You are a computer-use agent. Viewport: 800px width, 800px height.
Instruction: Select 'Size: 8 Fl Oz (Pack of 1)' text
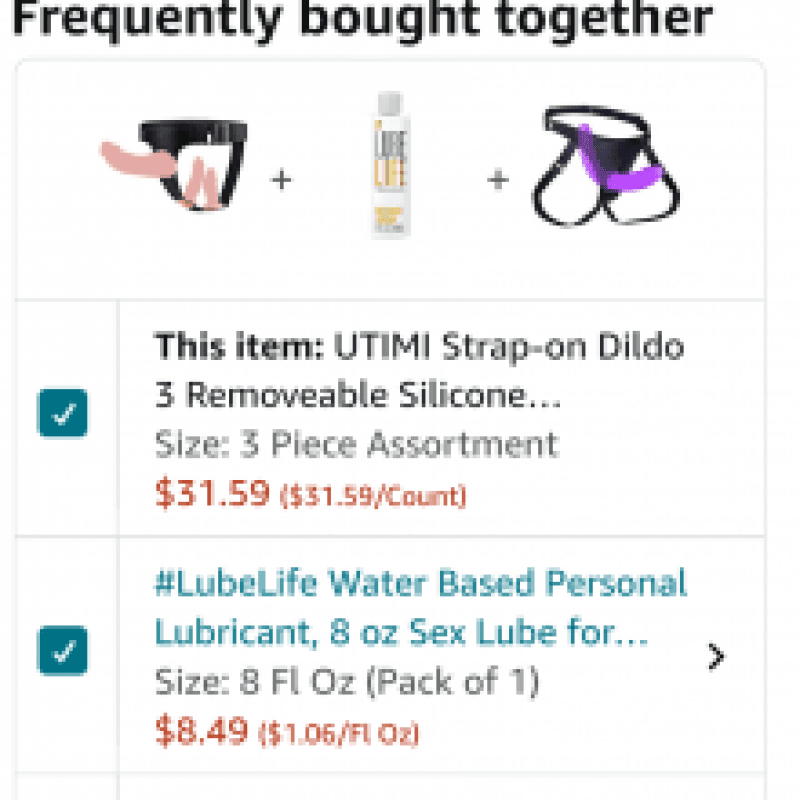tap(346, 682)
